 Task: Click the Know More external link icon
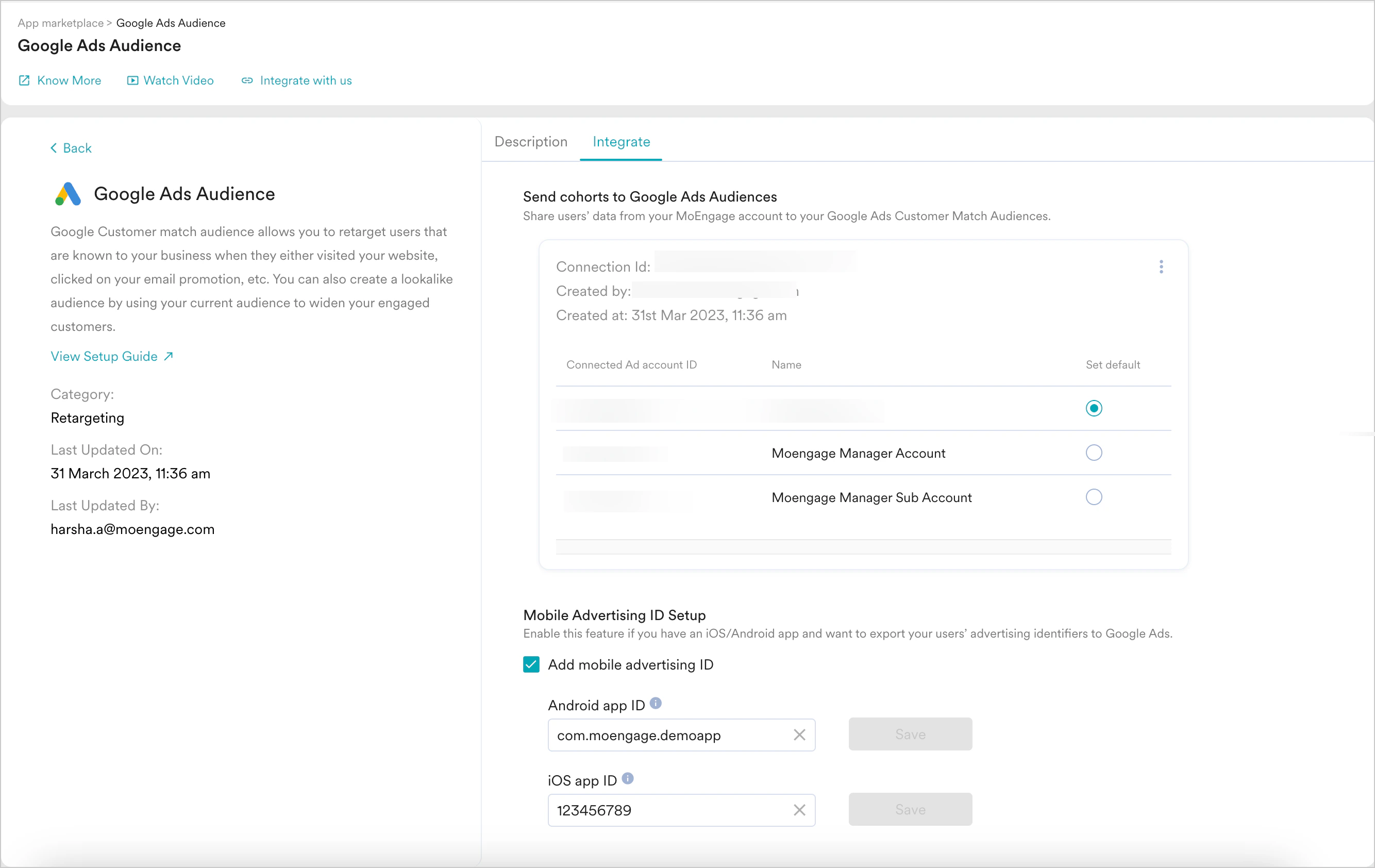coord(24,80)
